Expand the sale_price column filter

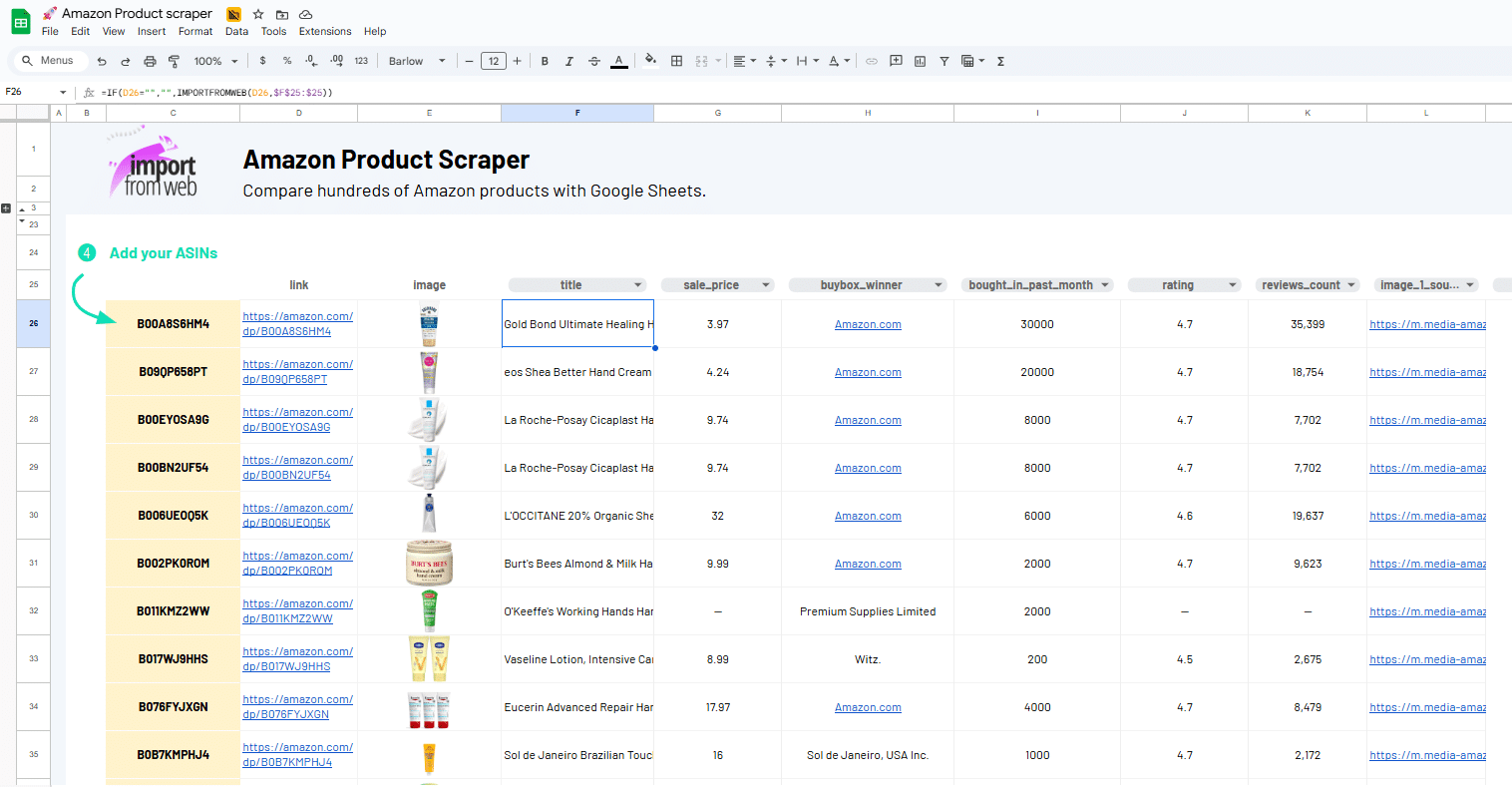point(766,285)
